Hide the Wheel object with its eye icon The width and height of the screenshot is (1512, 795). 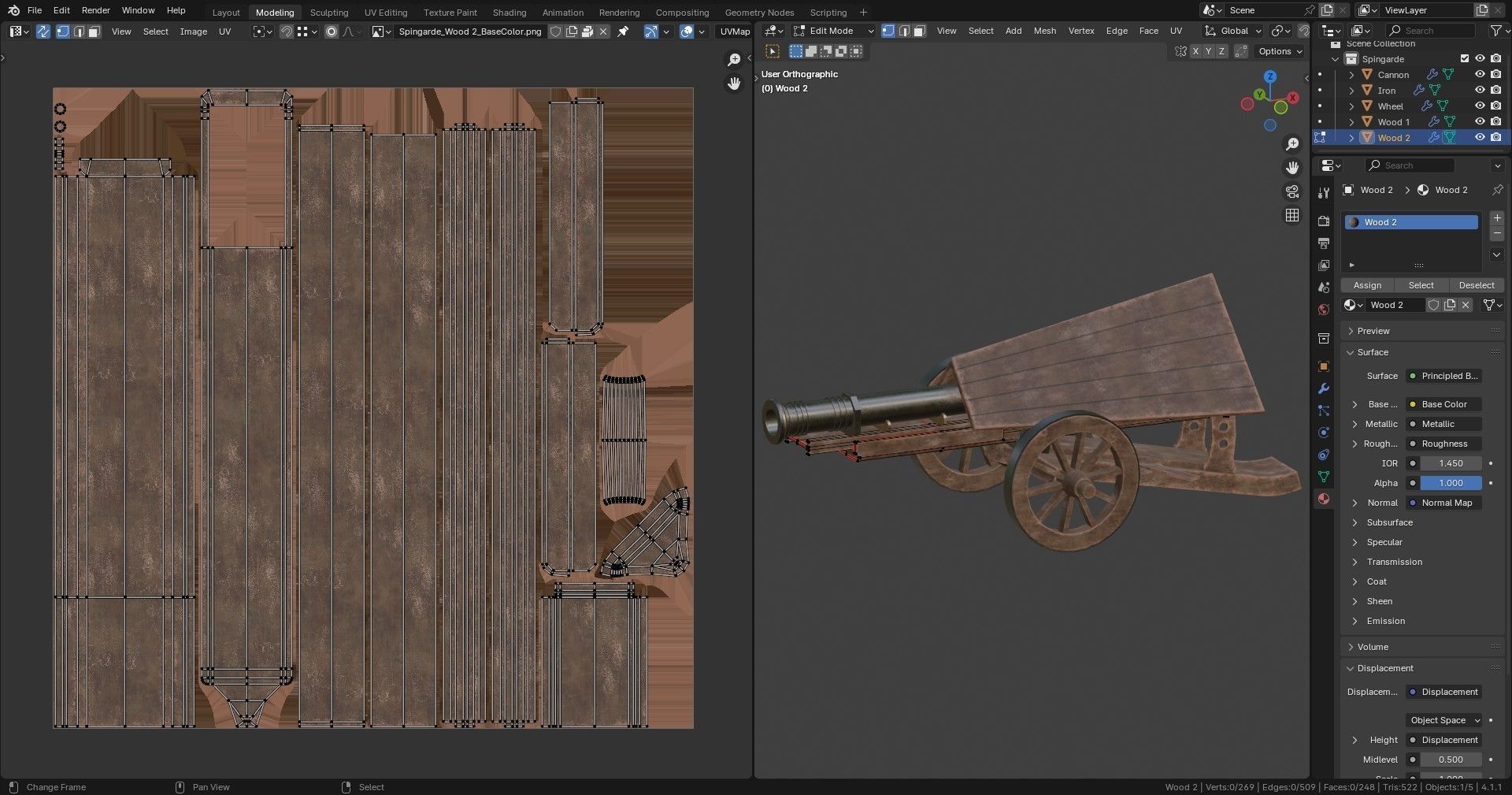tap(1480, 106)
